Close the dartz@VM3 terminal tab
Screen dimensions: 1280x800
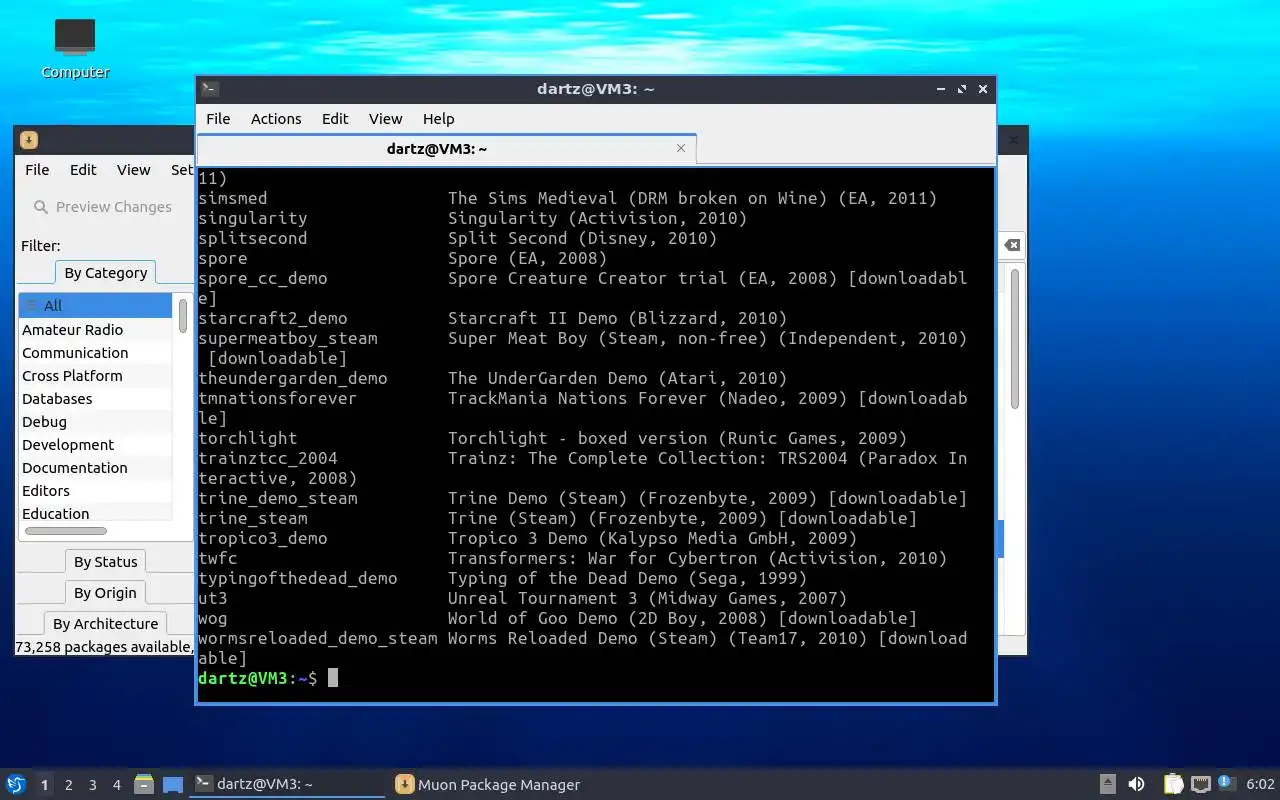pyautogui.click(x=681, y=148)
